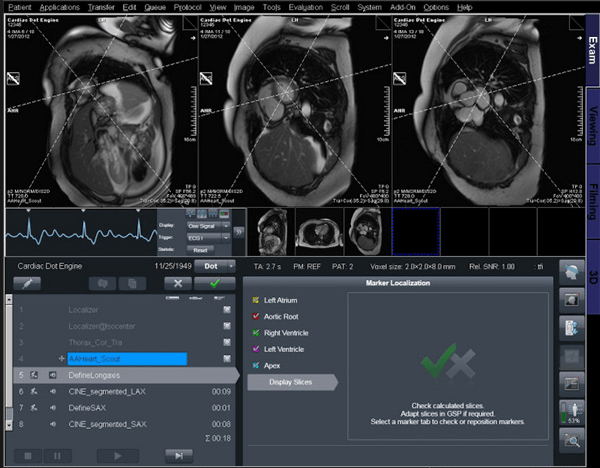The height and width of the screenshot is (468, 600).
Task: Open the patient head icon in right sidebar
Action: click(573, 273)
